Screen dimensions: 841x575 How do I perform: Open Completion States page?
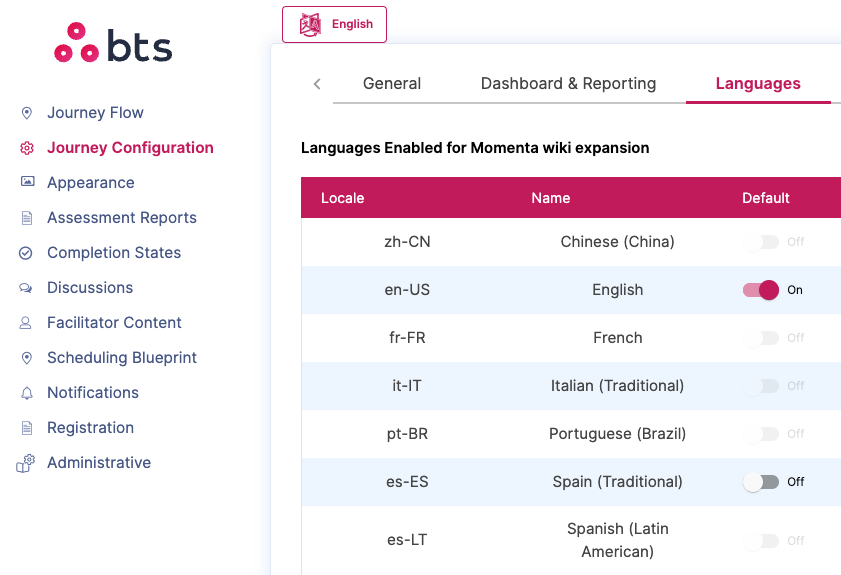pyautogui.click(x=114, y=253)
